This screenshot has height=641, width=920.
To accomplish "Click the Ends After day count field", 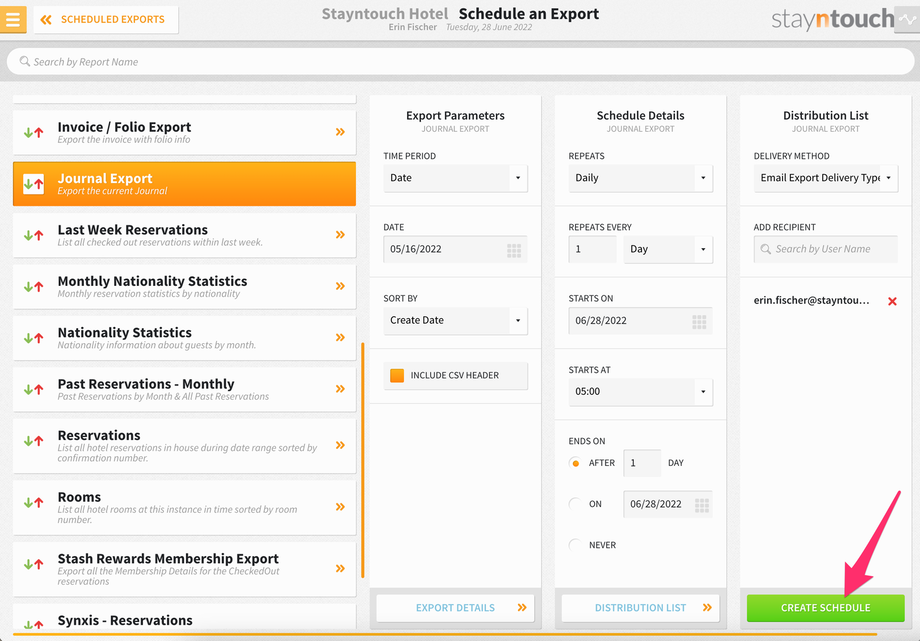I will point(642,463).
